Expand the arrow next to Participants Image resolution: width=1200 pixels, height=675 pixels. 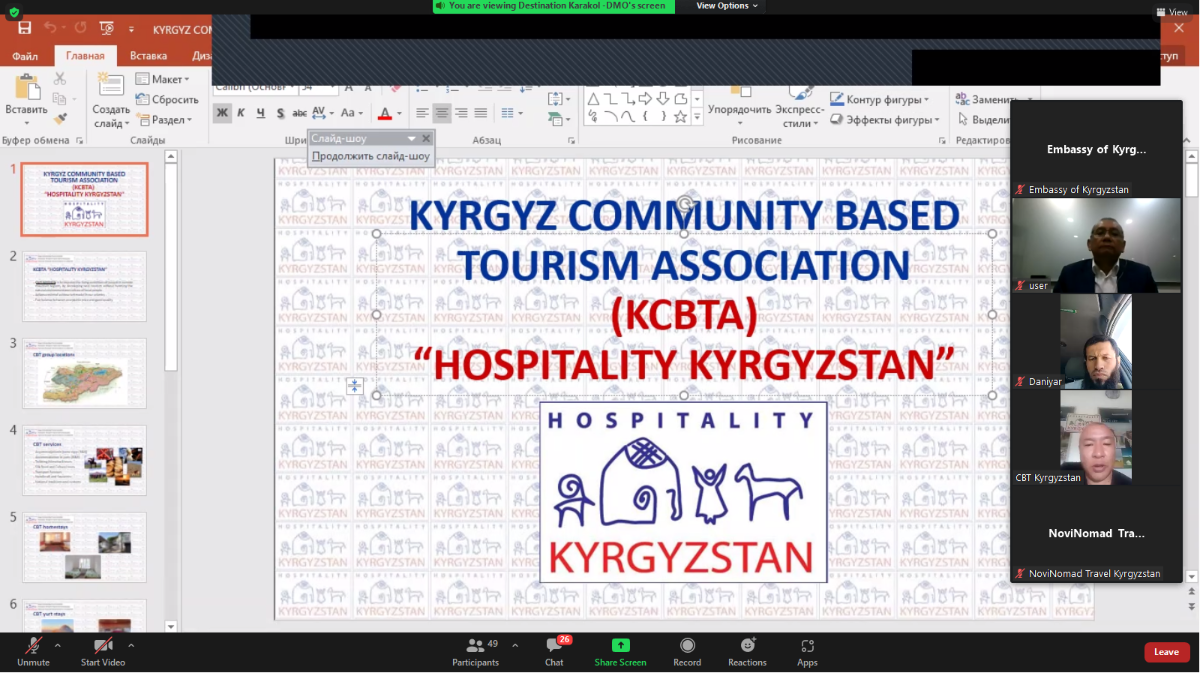click(x=515, y=645)
